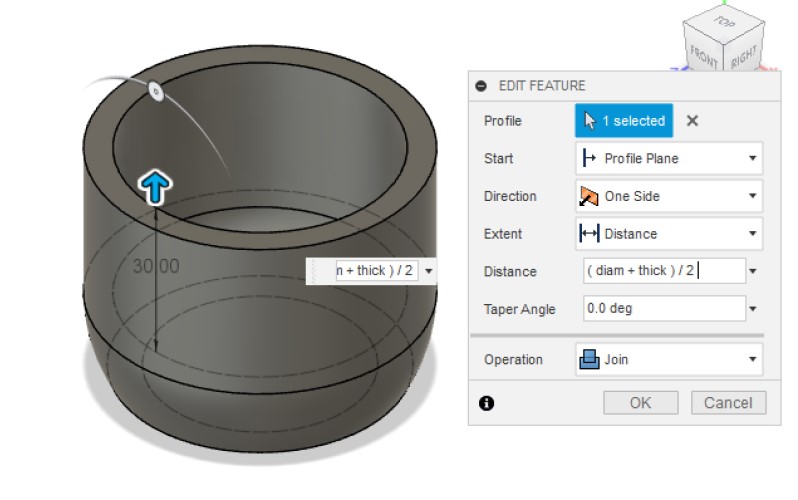Viewport: 798px width, 500px height.
Task: Click the blue extrude direction arrow
Action: click(155, 187)
